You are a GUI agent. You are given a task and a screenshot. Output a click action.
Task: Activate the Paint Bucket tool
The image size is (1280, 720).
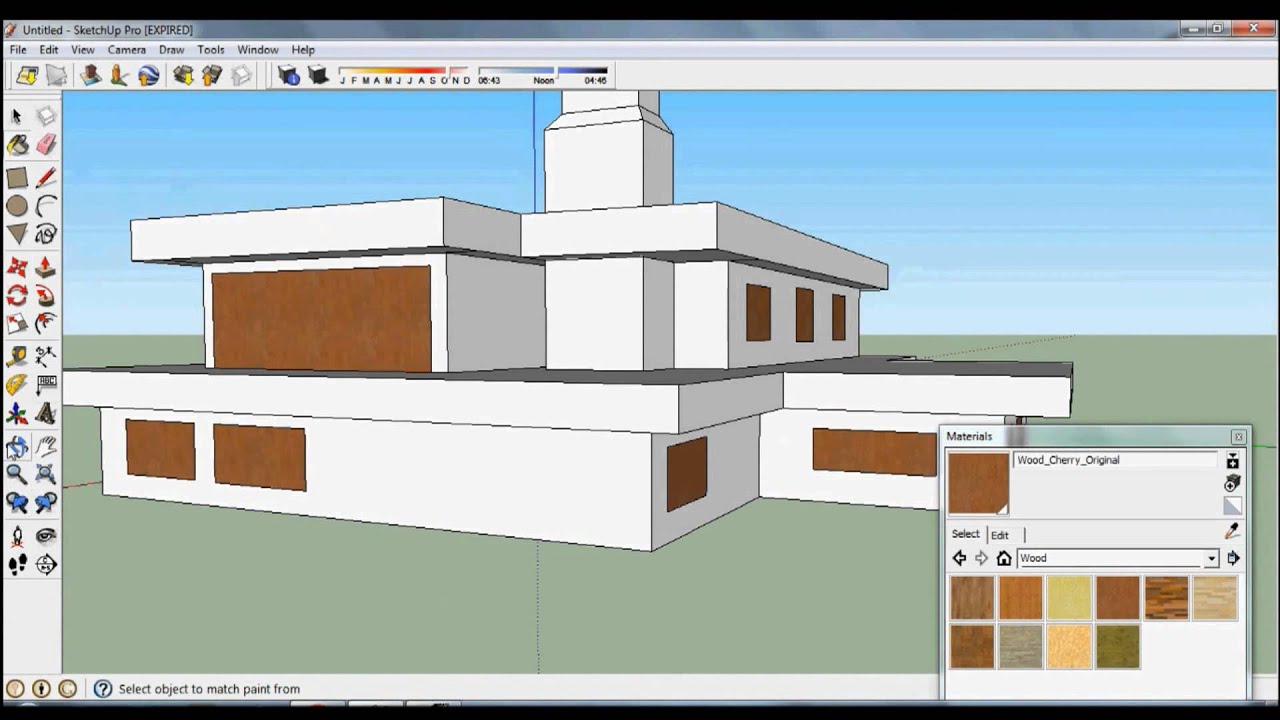(x=17, y=146)
